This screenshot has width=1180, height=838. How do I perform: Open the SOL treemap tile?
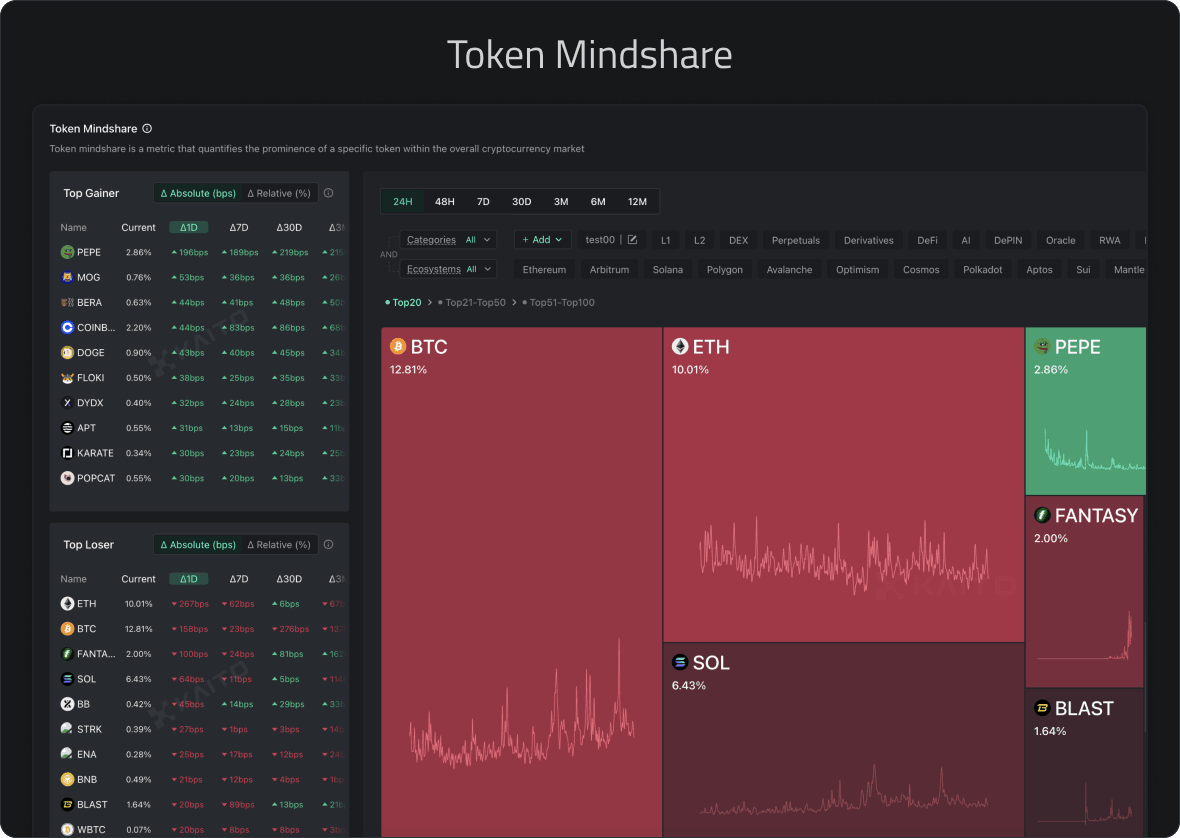(844, 740)
